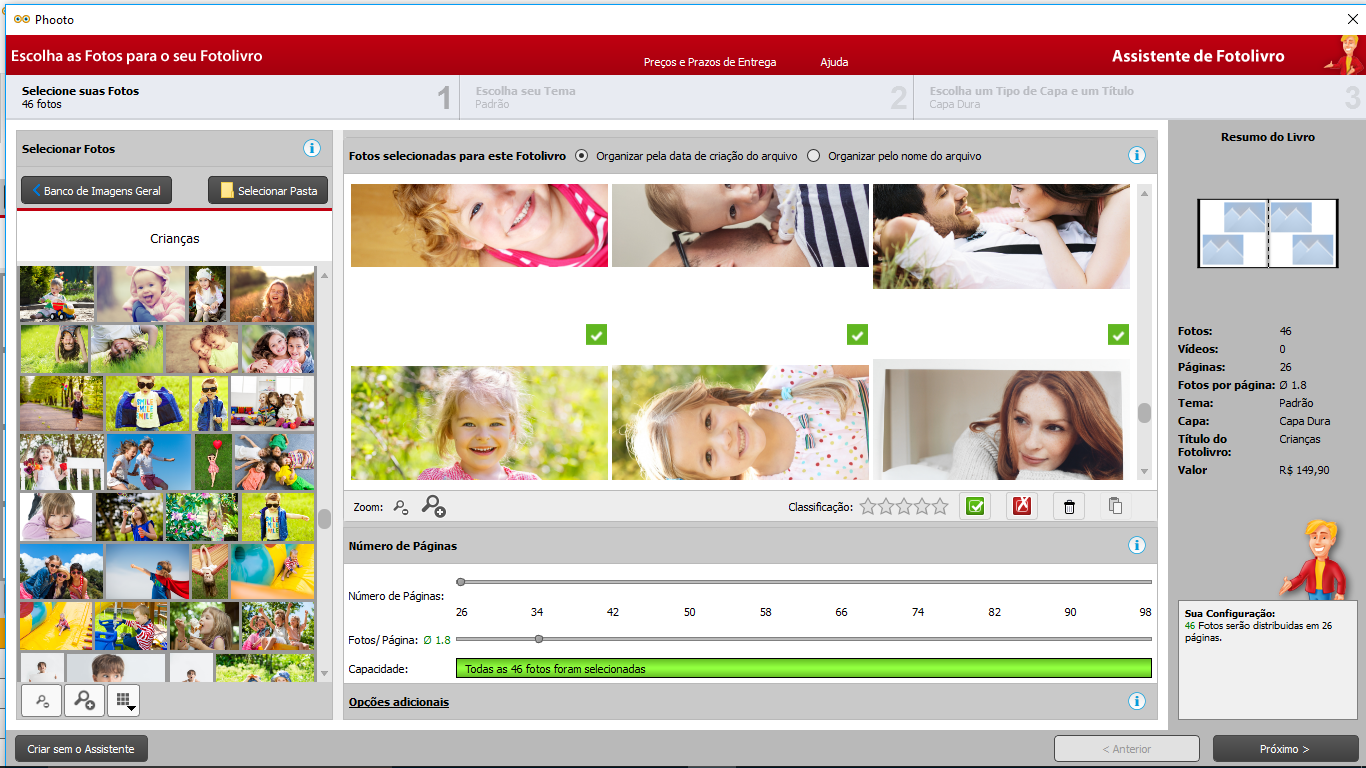Open 'Preços e Prazos de Entrega' menu
The width and height of the screenshot is (1366, 768).
(x=709, y=62)
